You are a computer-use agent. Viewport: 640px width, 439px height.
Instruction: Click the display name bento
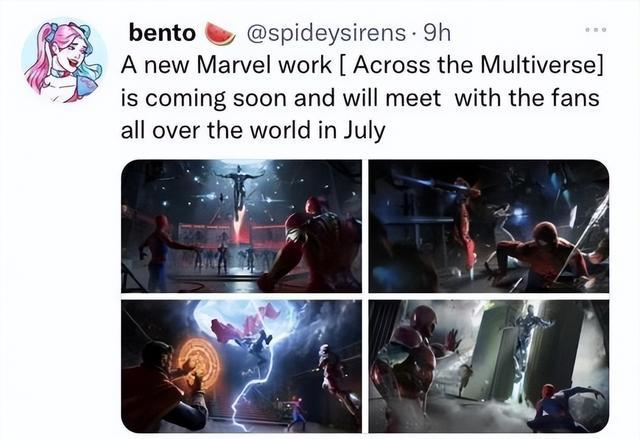click(x=162, y=33)
